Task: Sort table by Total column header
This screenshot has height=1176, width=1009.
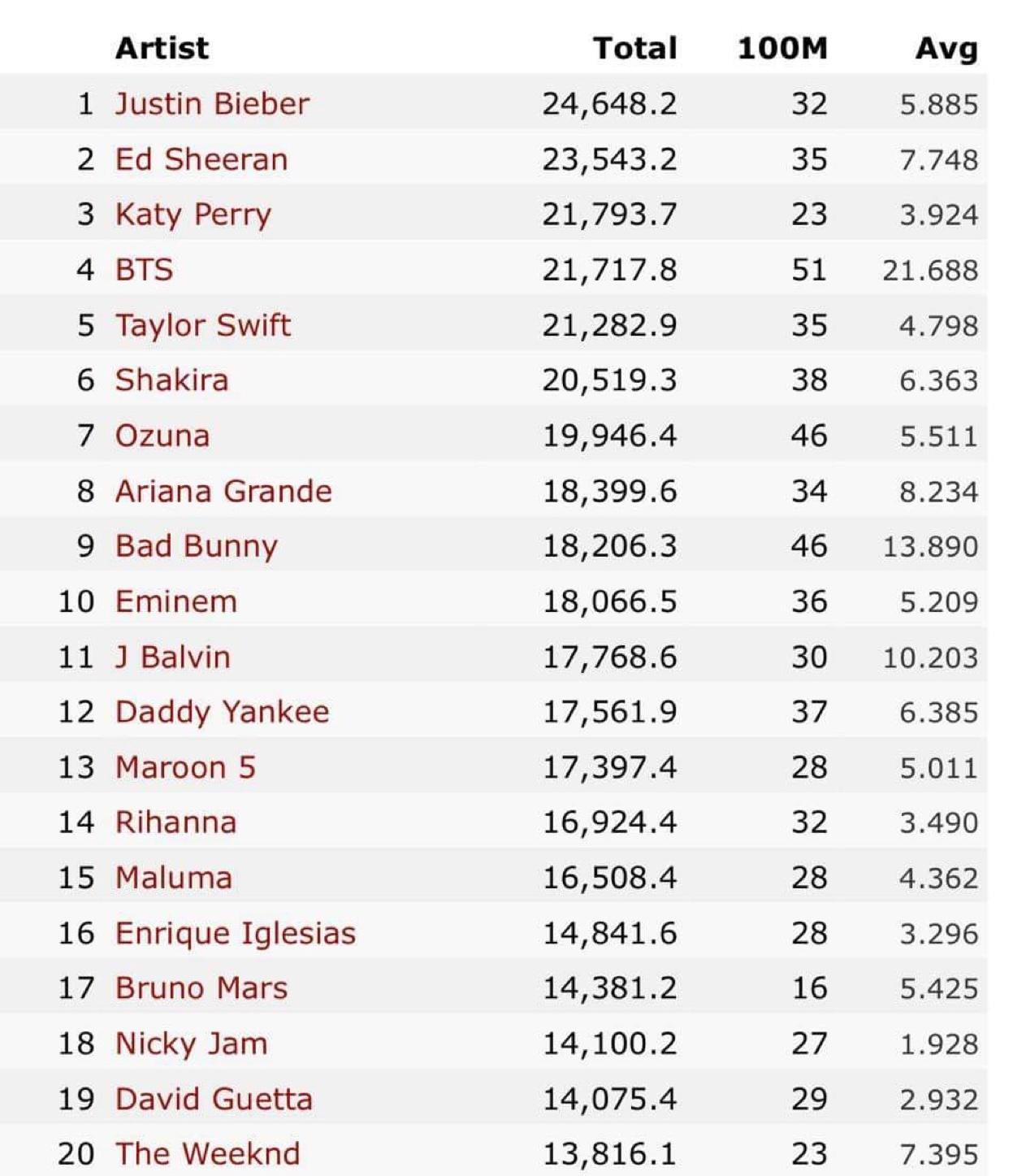Action: coord(634,48)
